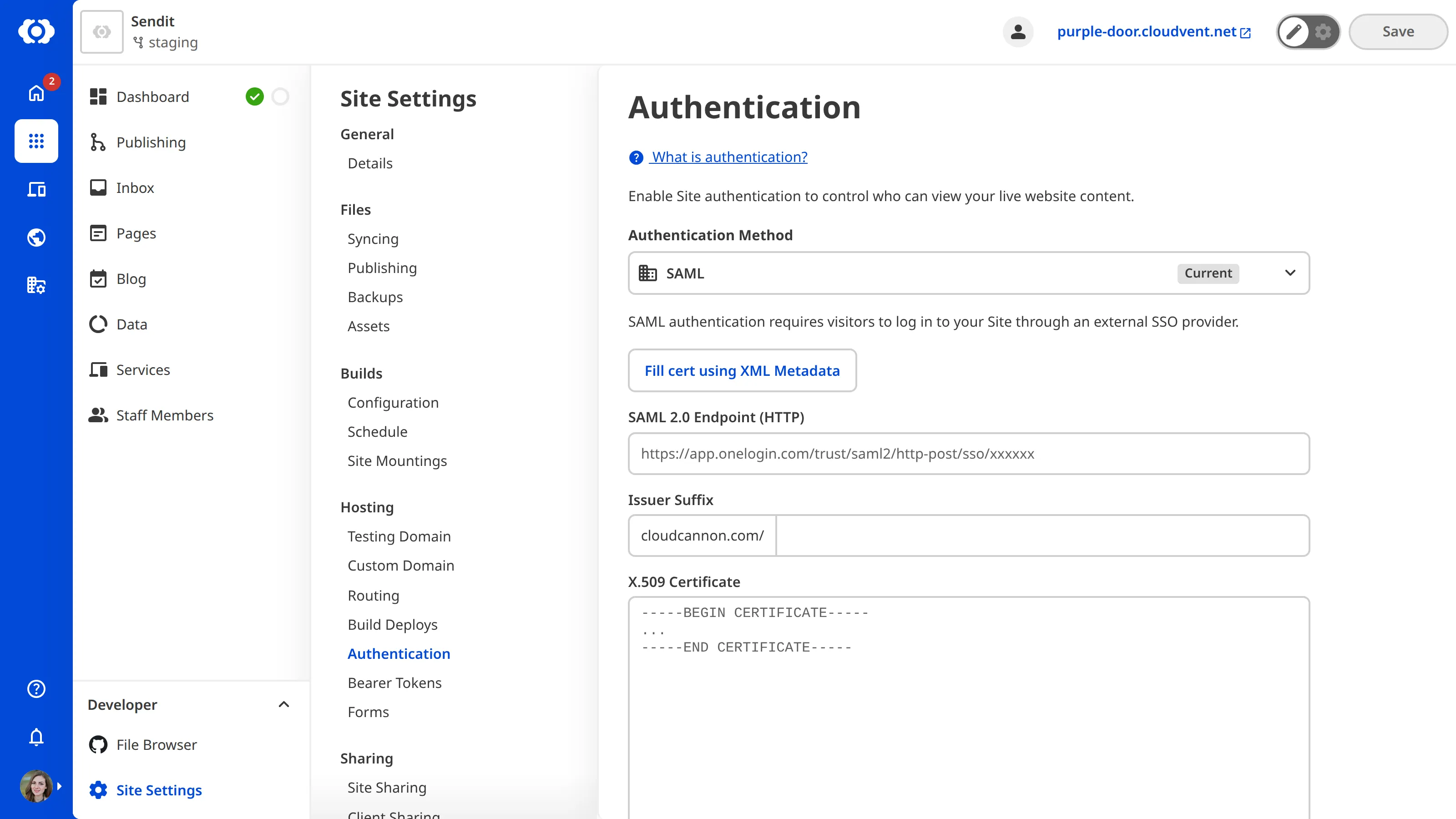Click the Pages document icon
Image resolution: width=1456 pixels, height=819 pixels.
click(98, 233)
